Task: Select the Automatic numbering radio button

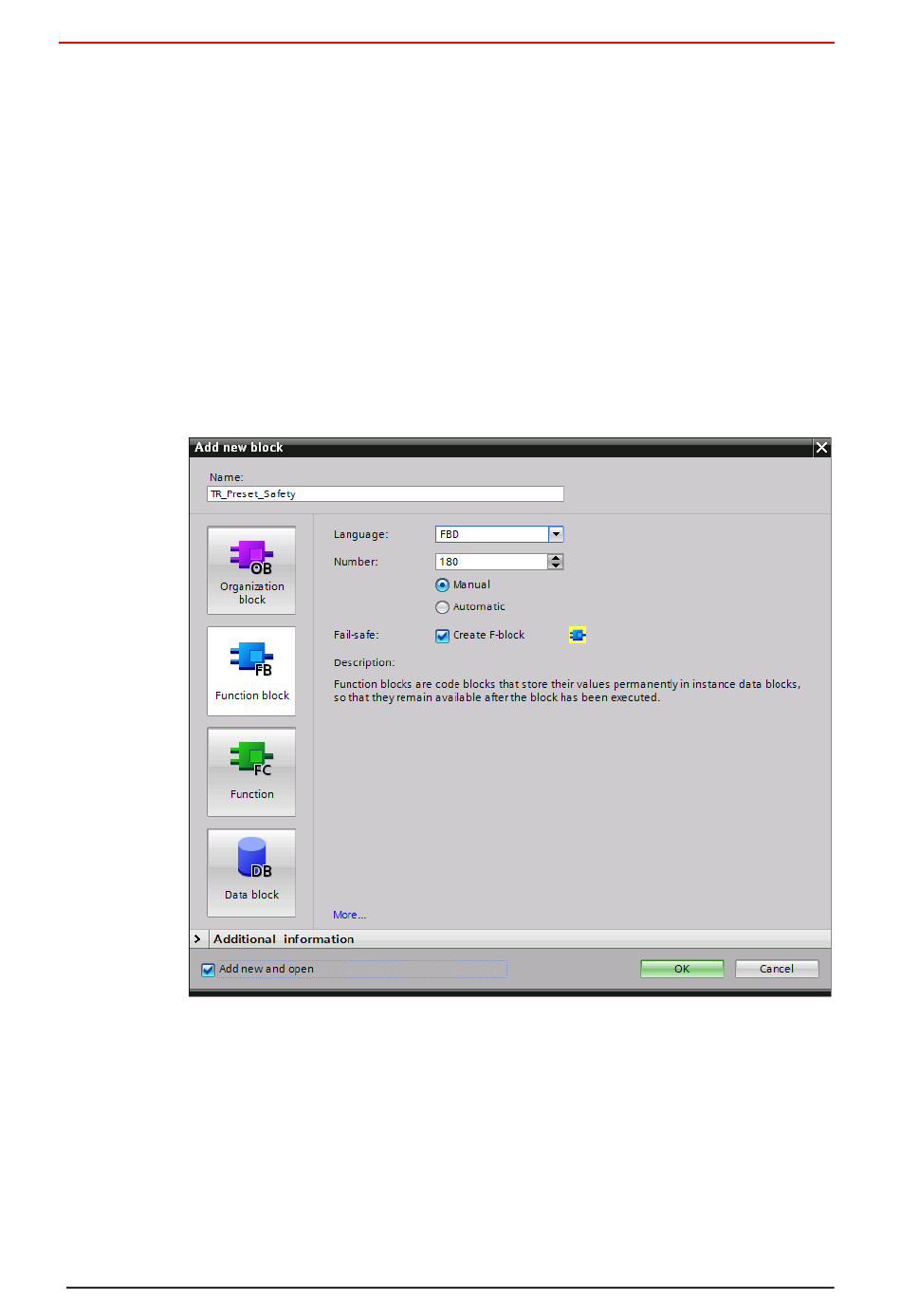Action: pos(442,607)
